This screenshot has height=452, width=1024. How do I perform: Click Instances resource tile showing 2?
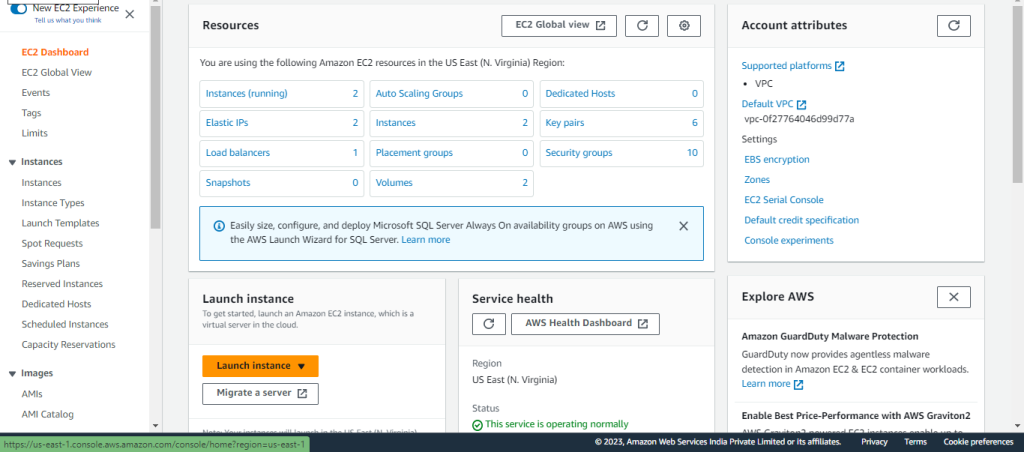coord(451,123)
